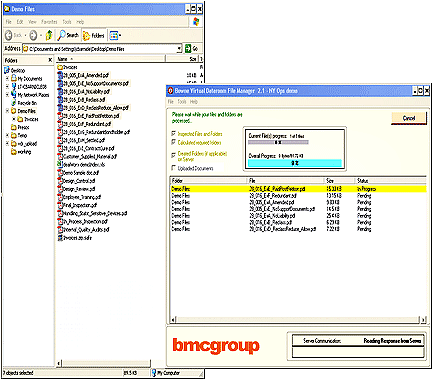Sort Explorer file list by Size column
The image size is (440, 386).
click(182, 59)
